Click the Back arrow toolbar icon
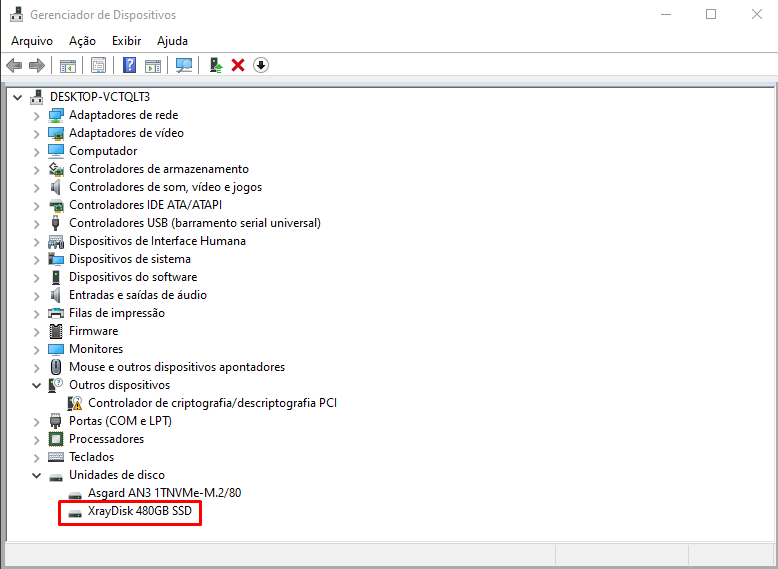This screenshot has height=569, width=778. (x=14, y=65)
